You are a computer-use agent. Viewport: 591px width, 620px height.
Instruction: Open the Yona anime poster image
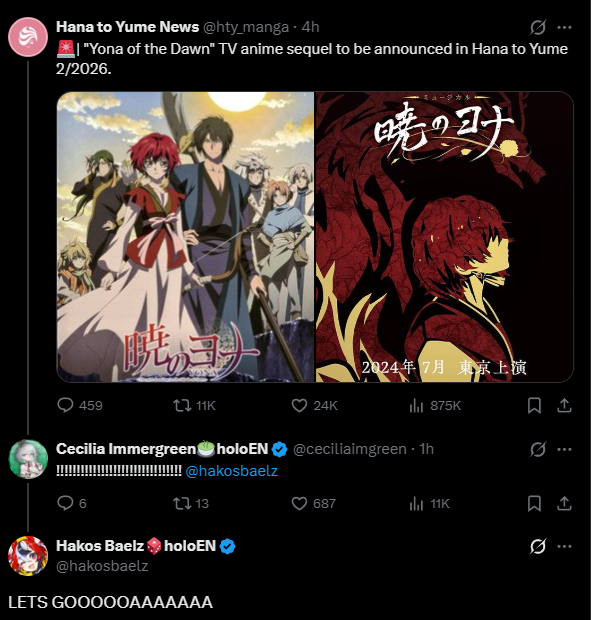coord(185,237)
